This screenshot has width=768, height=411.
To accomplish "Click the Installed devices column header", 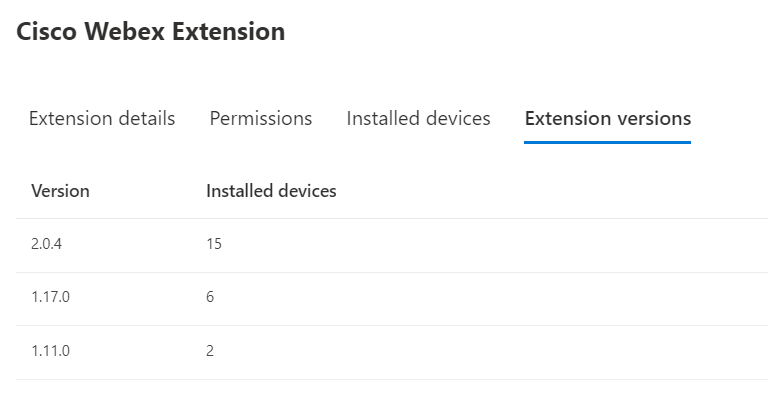I will [x=271, y=191].
